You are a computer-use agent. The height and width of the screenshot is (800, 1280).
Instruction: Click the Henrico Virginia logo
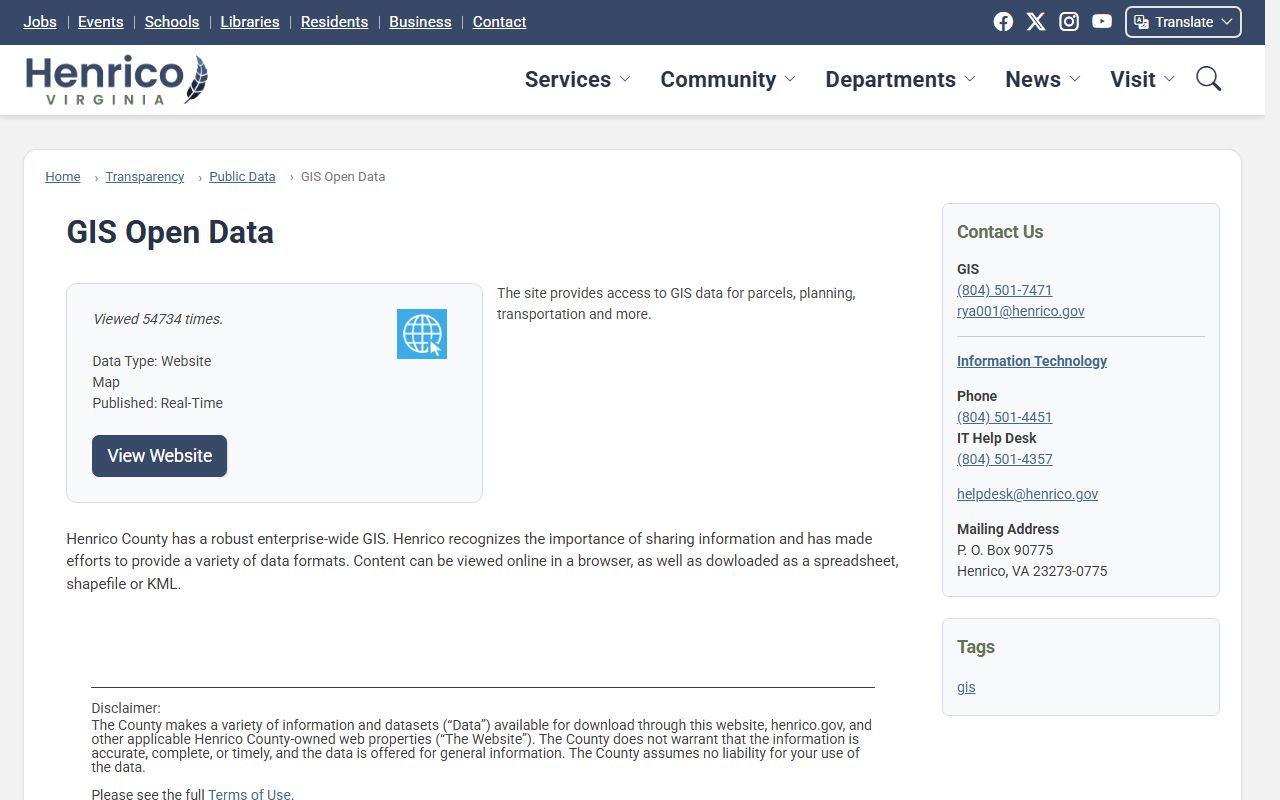pyautogui.click(x=117, y=80)
